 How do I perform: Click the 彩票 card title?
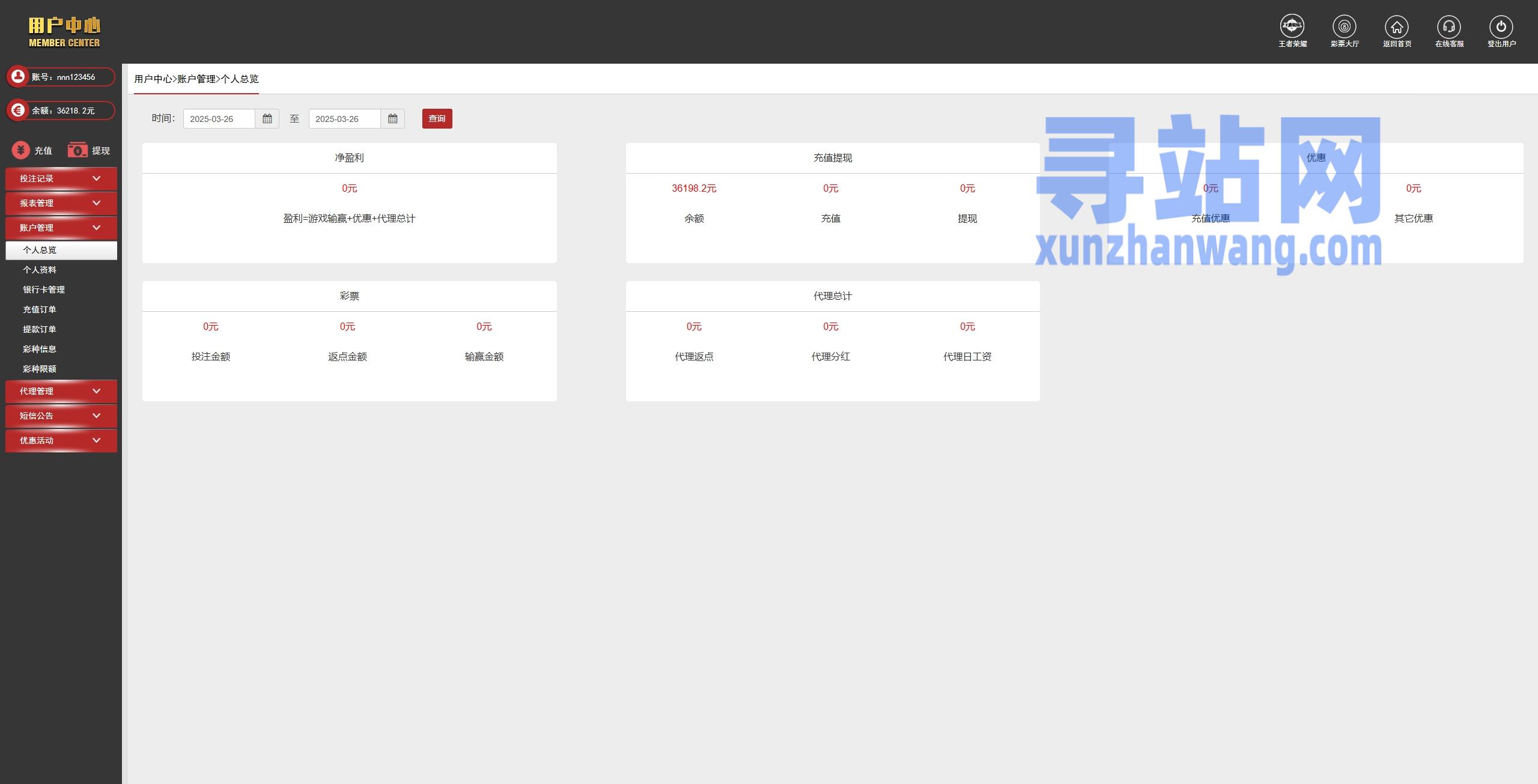350,296
